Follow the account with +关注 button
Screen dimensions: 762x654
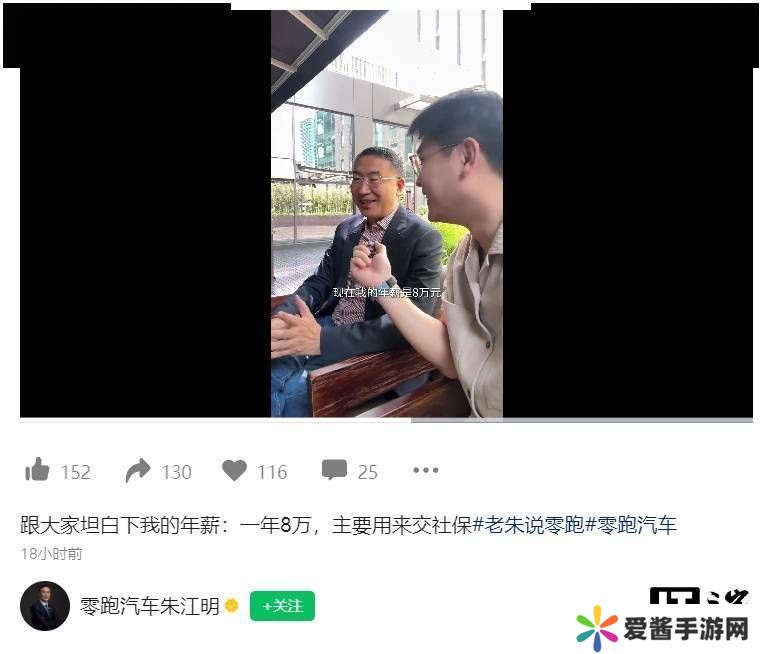[282, 606]
